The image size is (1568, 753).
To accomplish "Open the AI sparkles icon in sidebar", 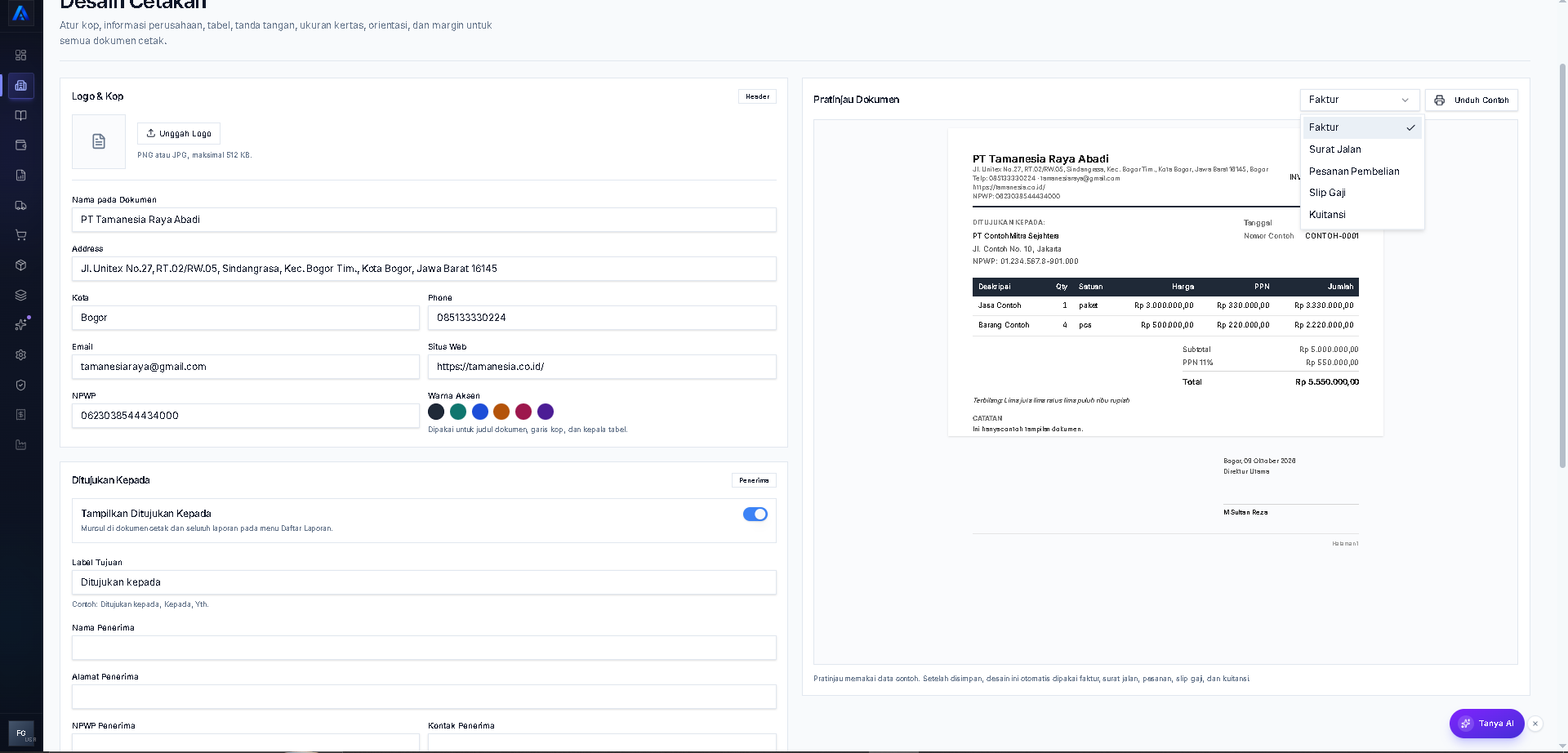I will click(x=21, y=325).
